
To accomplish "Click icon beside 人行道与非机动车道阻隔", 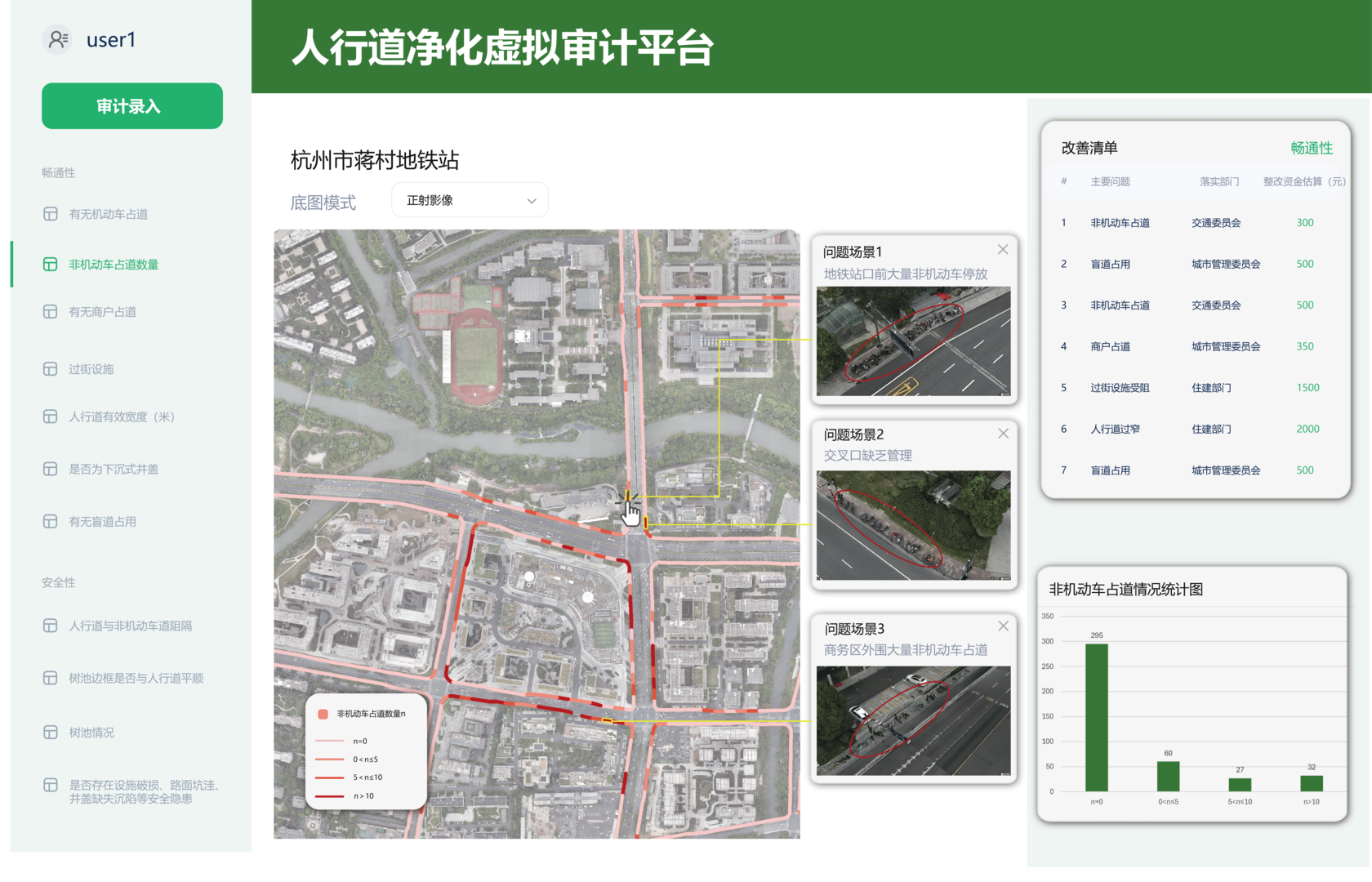I will pos(51,626).
